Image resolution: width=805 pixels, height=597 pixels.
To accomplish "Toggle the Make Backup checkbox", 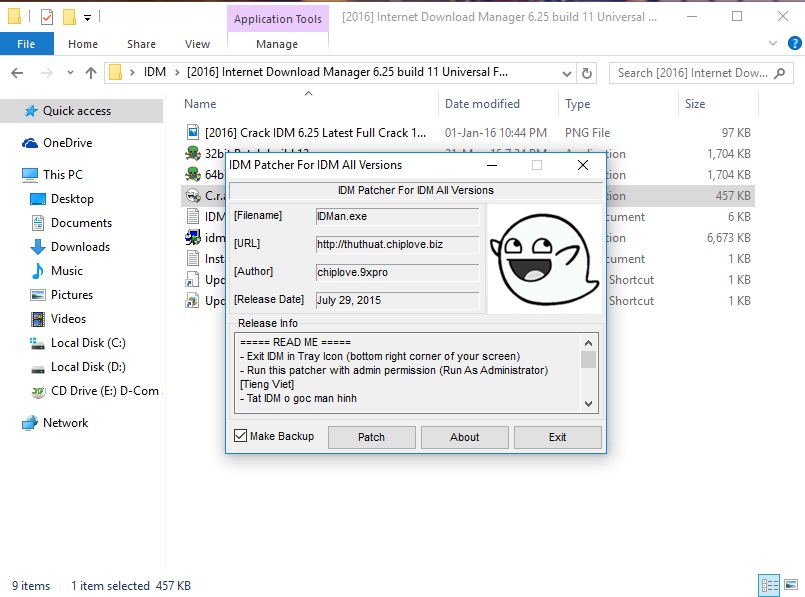I will point(240,436).
